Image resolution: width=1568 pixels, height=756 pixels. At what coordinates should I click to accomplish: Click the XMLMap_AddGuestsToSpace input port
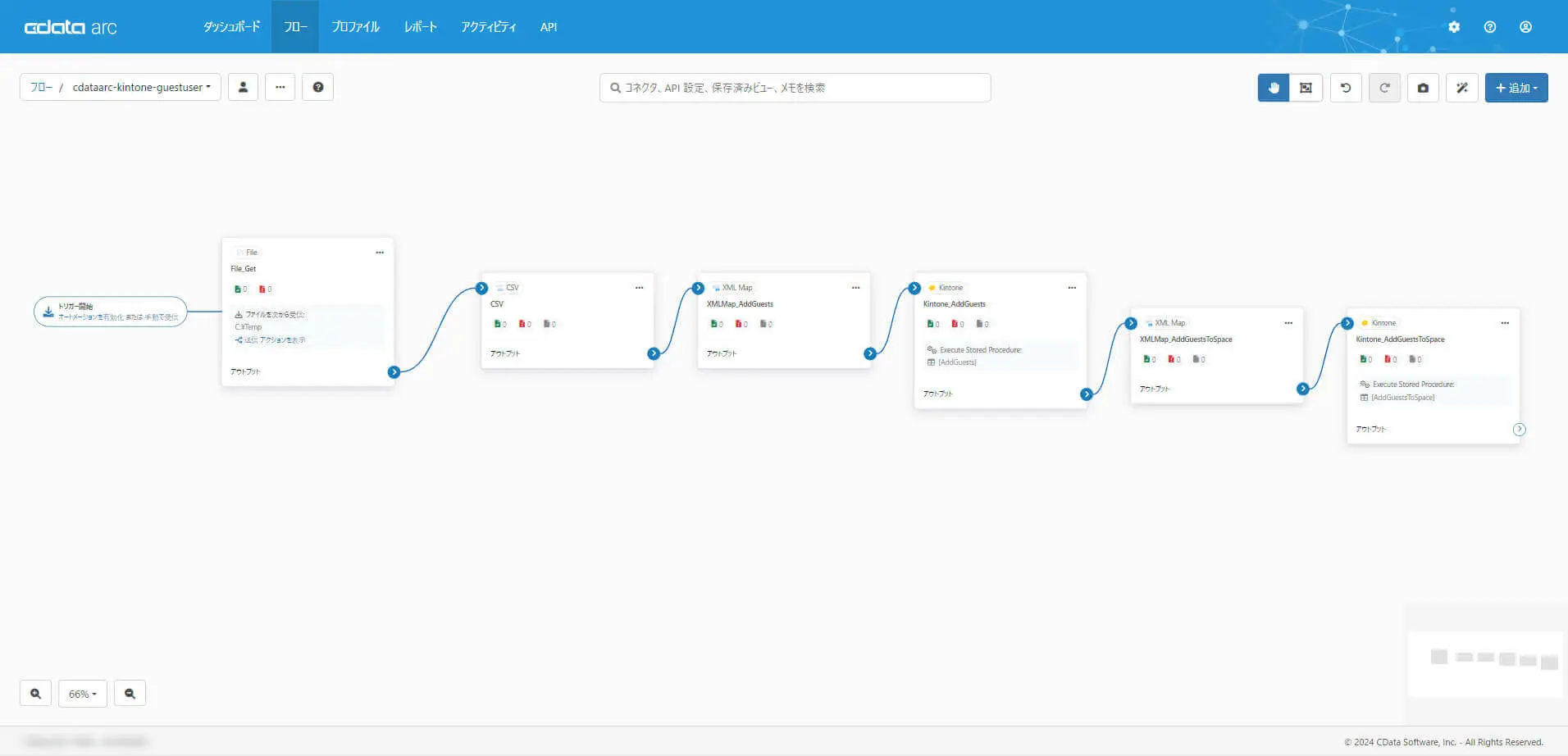(1132, 324)
